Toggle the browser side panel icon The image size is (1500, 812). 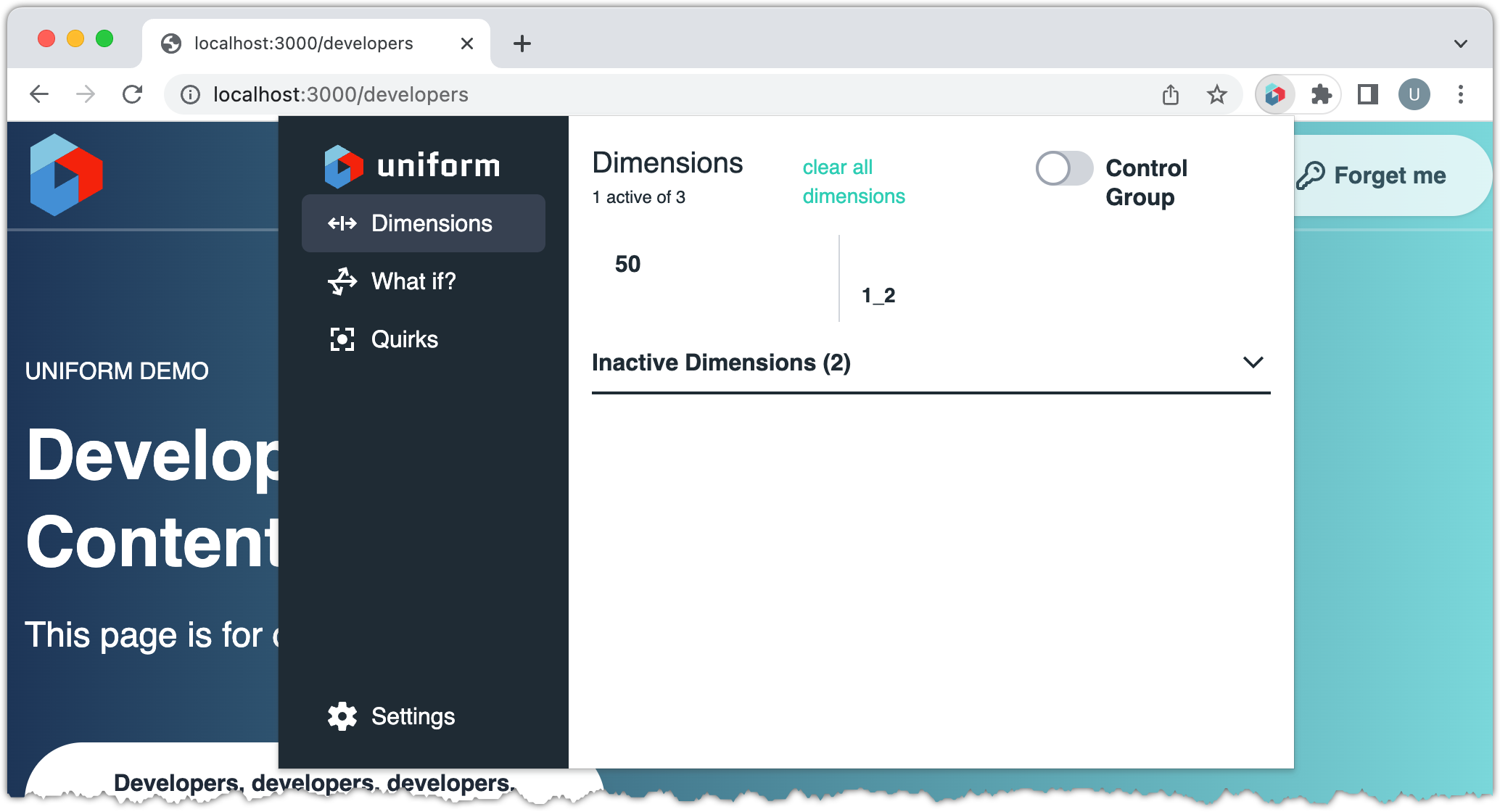click(x=1367, y=94)
